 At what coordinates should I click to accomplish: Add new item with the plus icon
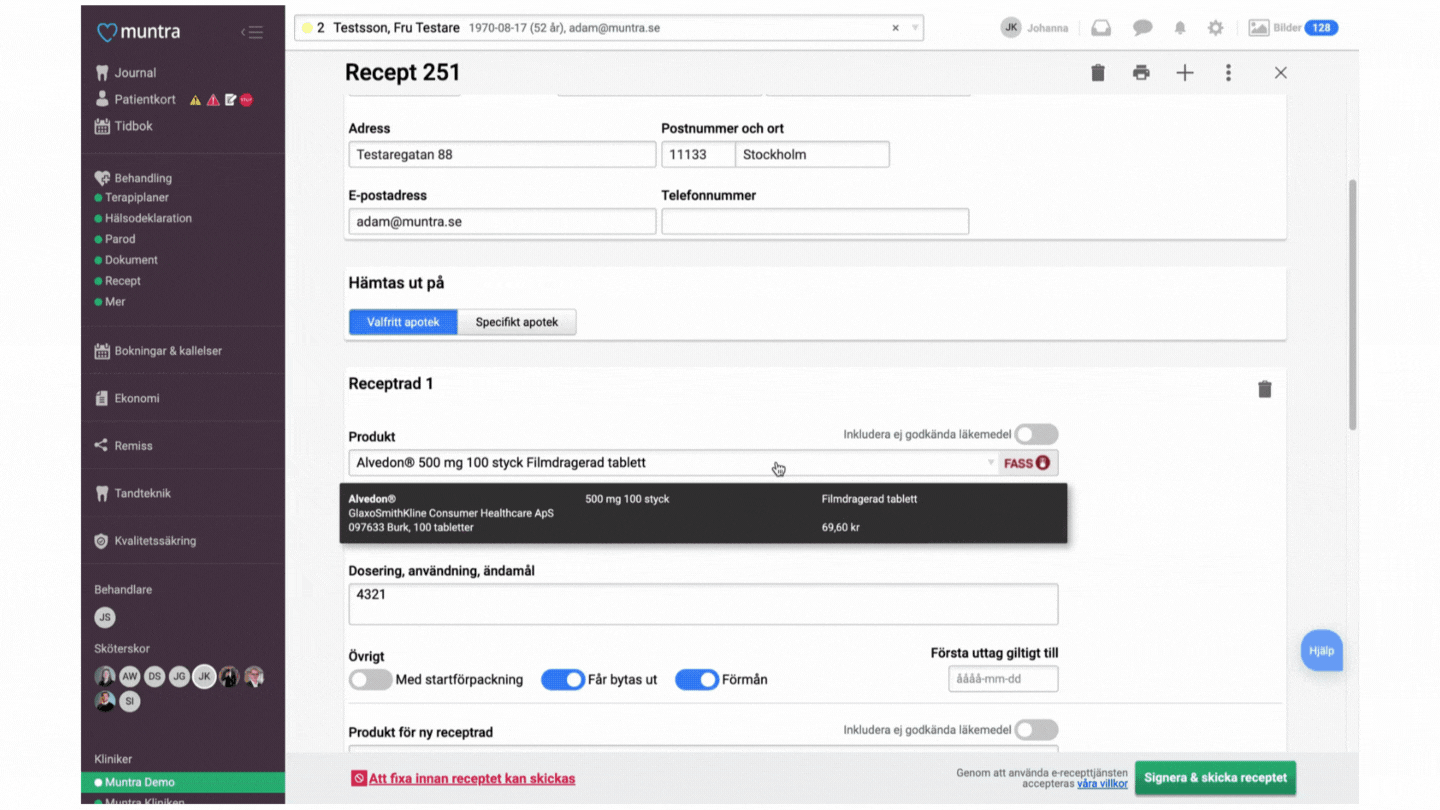[1185, 72]
